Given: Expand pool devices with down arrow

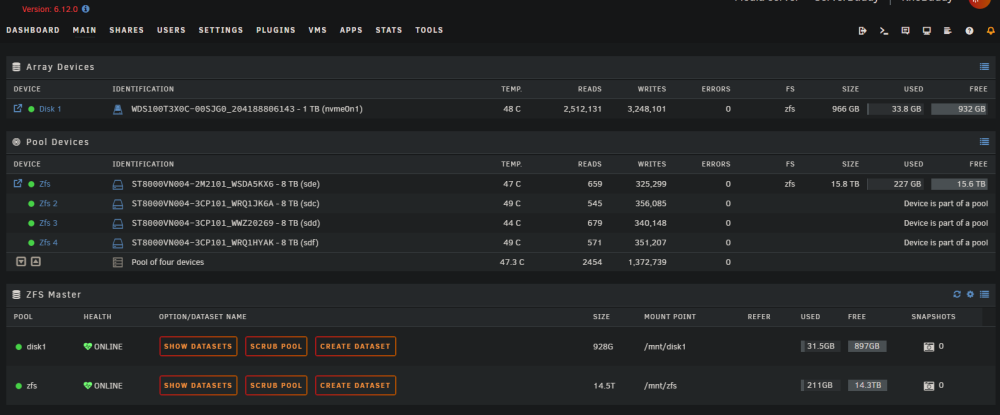Looking at the screenshot, I should point(21,261).
